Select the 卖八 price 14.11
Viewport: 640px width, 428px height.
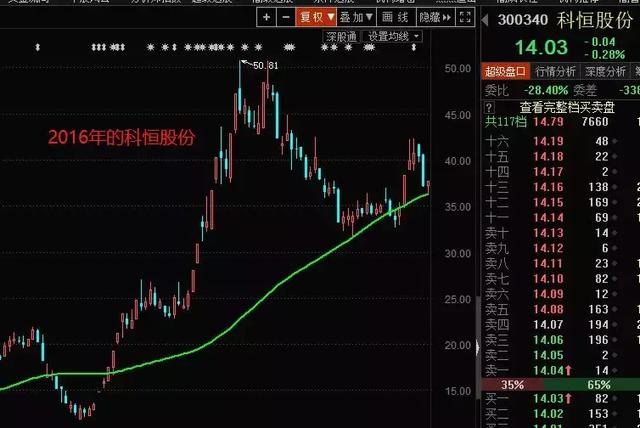click(x=548, y=264)
